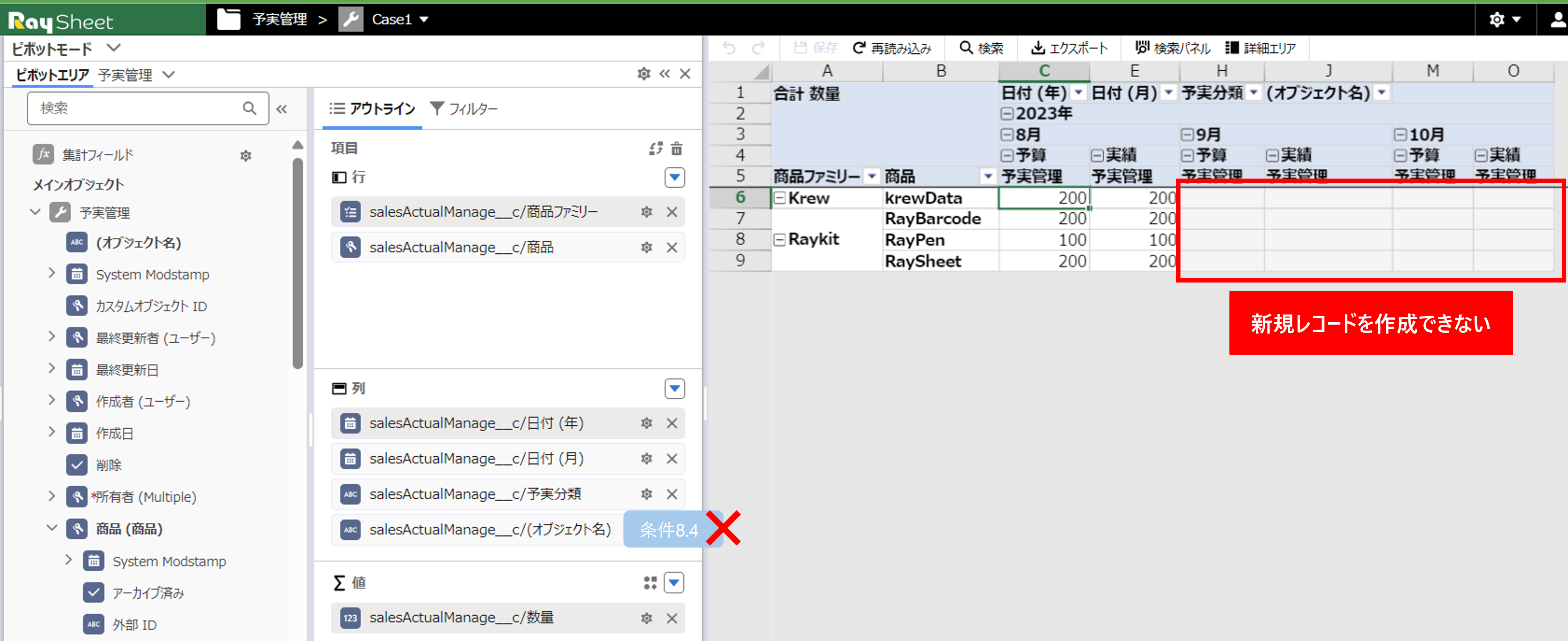The height and width of the screenshot is (641, 1568).
Task: Open the 予実分類 filter dropdown in sheet
Action: [1254, 93]
